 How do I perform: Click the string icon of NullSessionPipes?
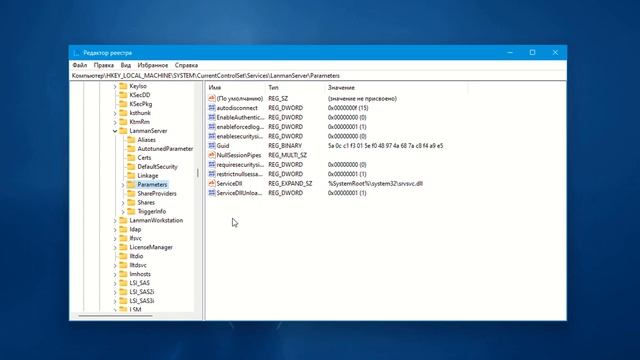click(x=211, y=155)
